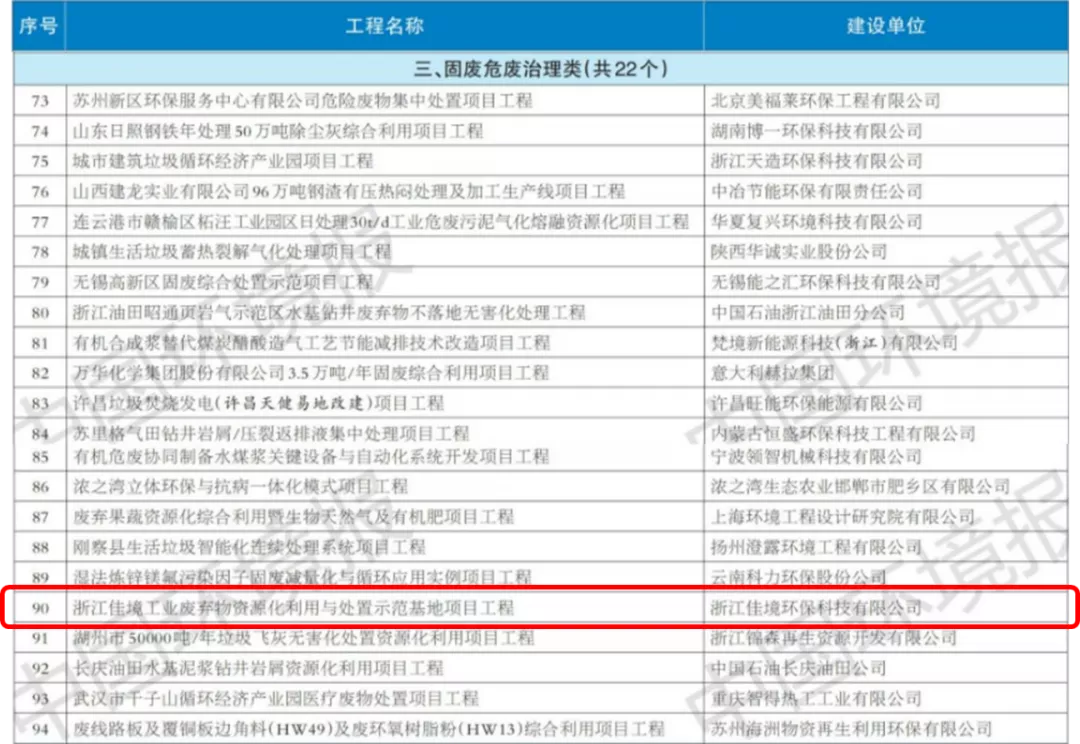Screen dimensions: 1080x744
Task: Click the 序号 column header
Action: [x=39, y=26]
